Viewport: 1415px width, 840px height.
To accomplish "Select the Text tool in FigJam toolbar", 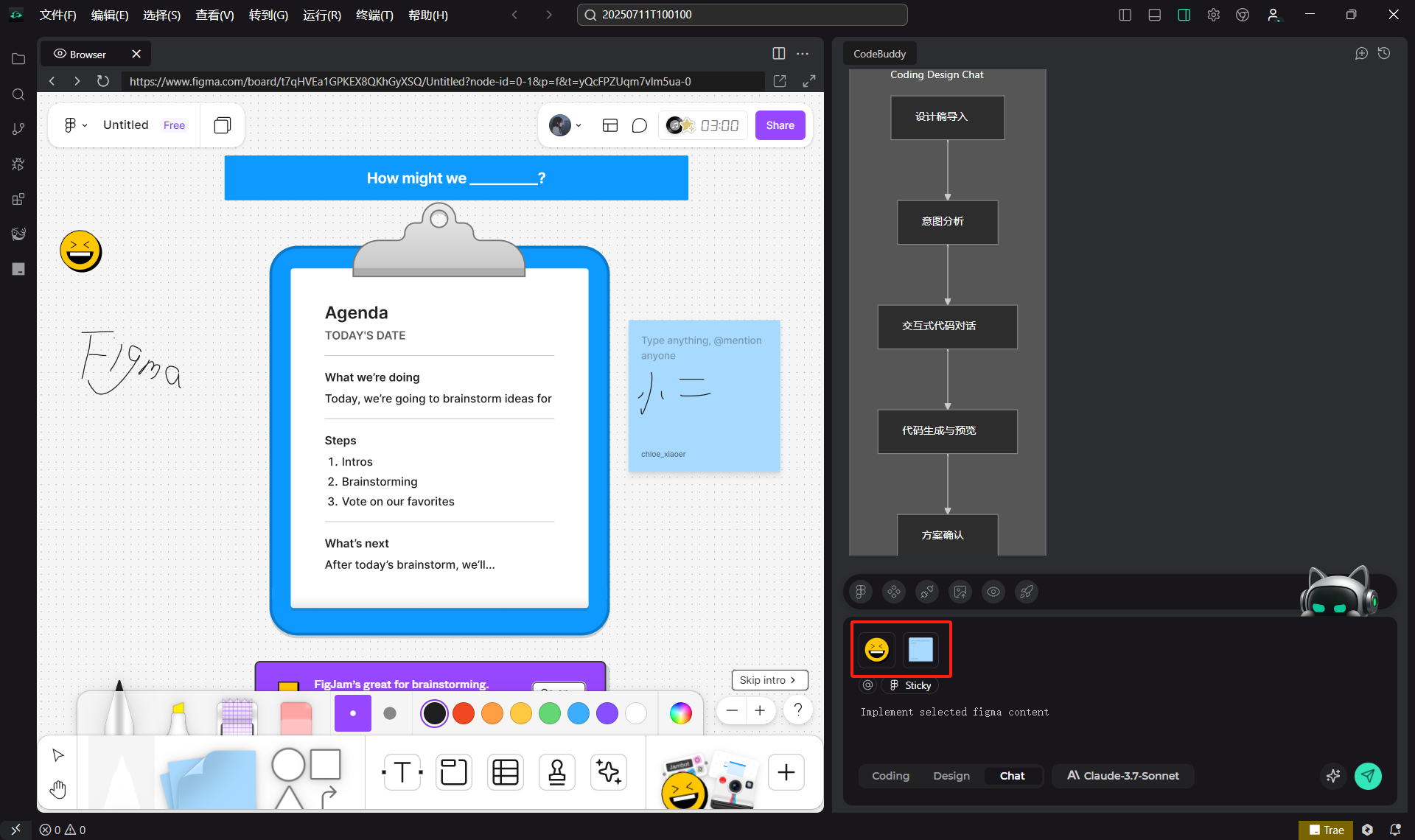I will pos(402,772).
